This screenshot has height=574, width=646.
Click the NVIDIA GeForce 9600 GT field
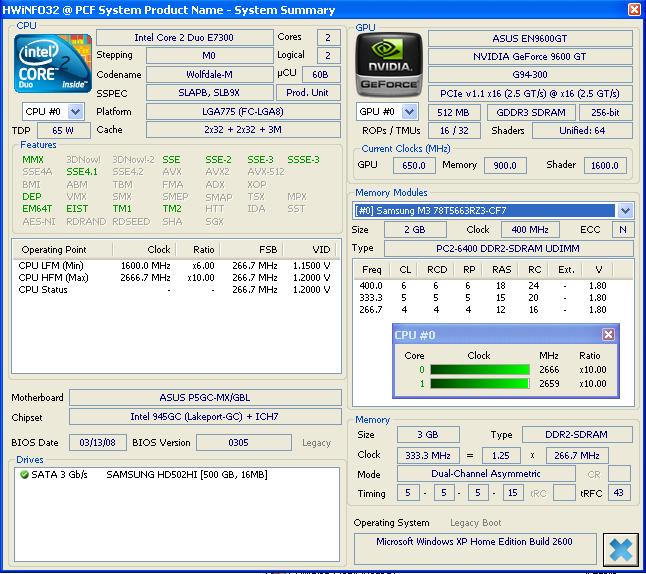530,56
